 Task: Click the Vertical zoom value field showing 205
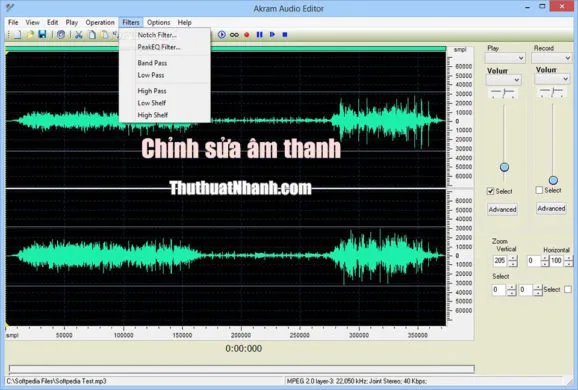click(501, 261)
